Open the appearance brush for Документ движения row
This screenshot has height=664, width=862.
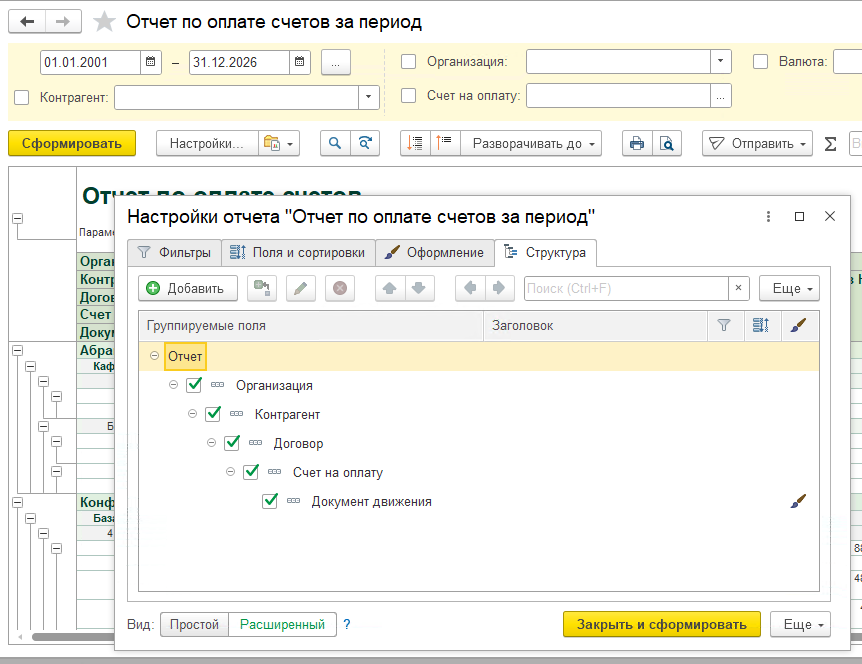click(x=798, y=501)
